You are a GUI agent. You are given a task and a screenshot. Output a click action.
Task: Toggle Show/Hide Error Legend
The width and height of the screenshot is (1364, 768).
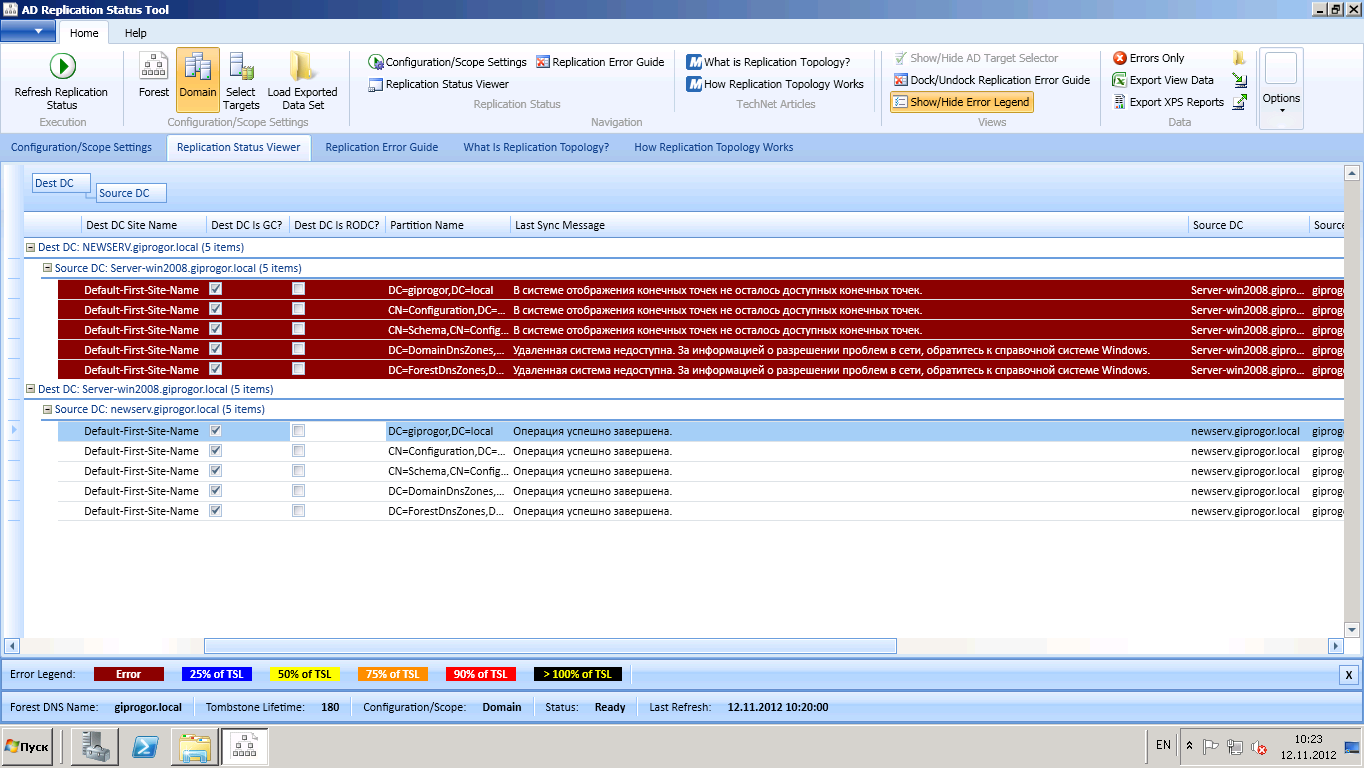click(x=961, y=102)
